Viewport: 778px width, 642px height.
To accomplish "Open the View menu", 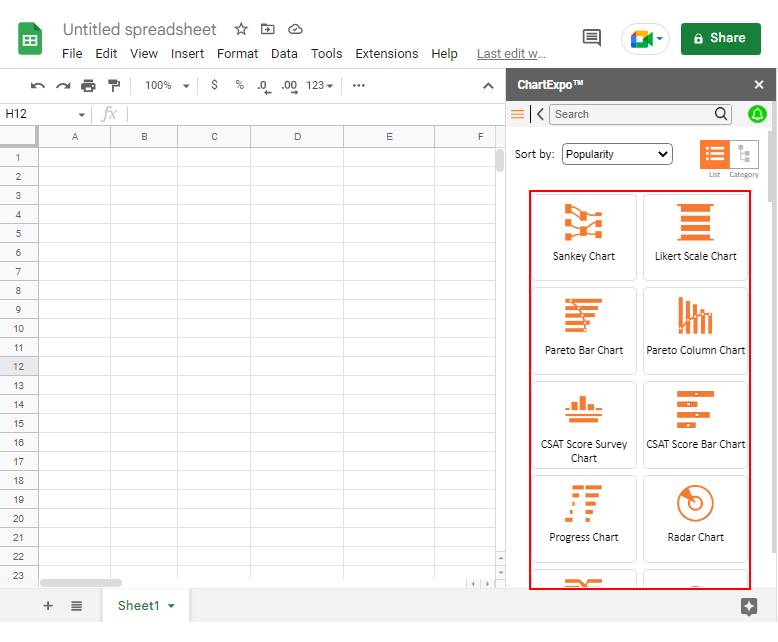I will (144, 54).
